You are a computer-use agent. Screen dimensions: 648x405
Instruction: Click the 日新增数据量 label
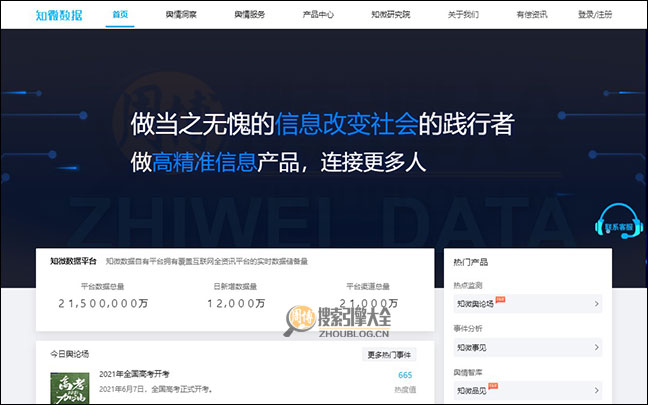[235, 286]
